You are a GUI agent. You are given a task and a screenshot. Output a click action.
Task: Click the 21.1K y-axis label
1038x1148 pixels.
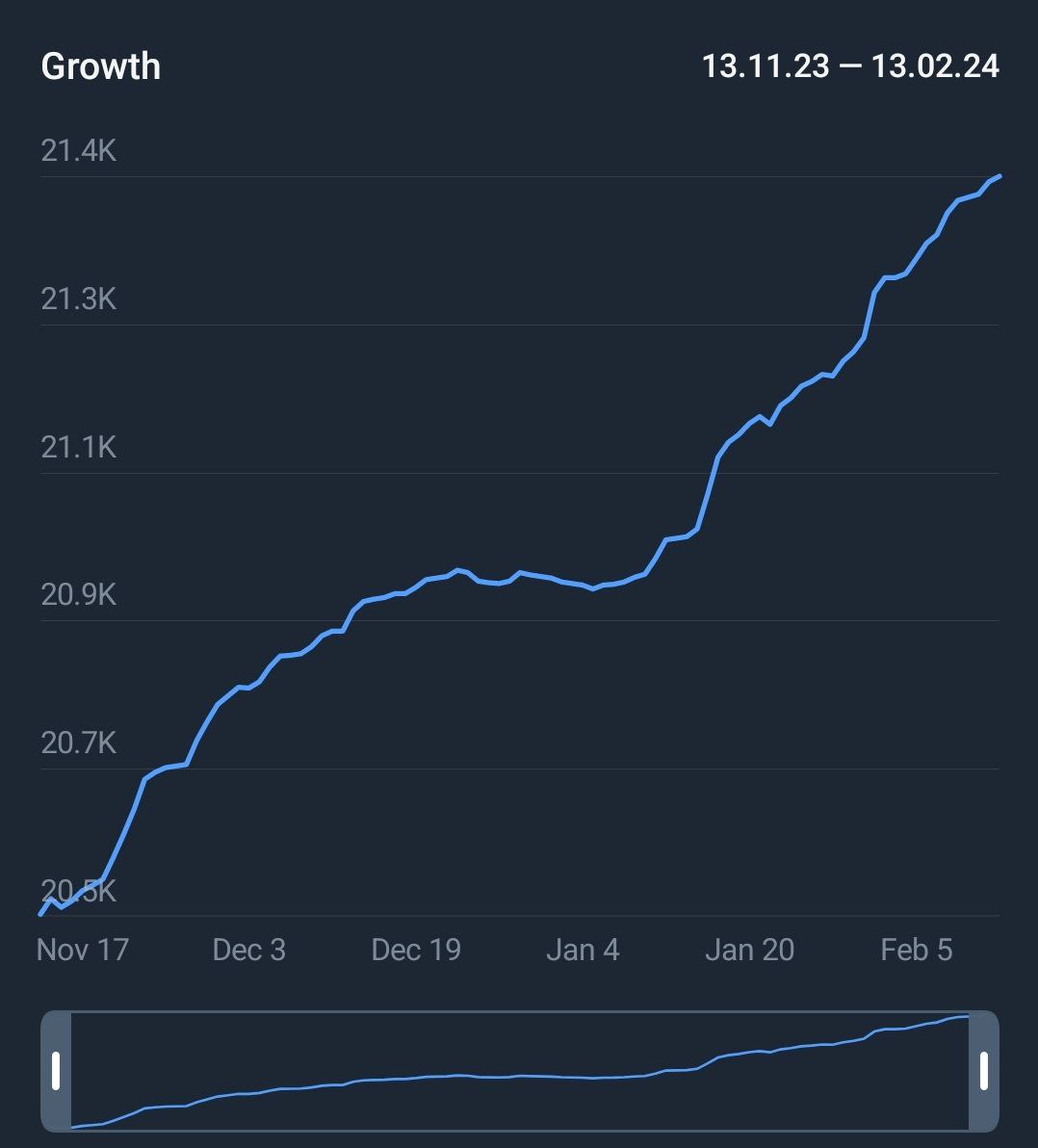coord(78,447)
